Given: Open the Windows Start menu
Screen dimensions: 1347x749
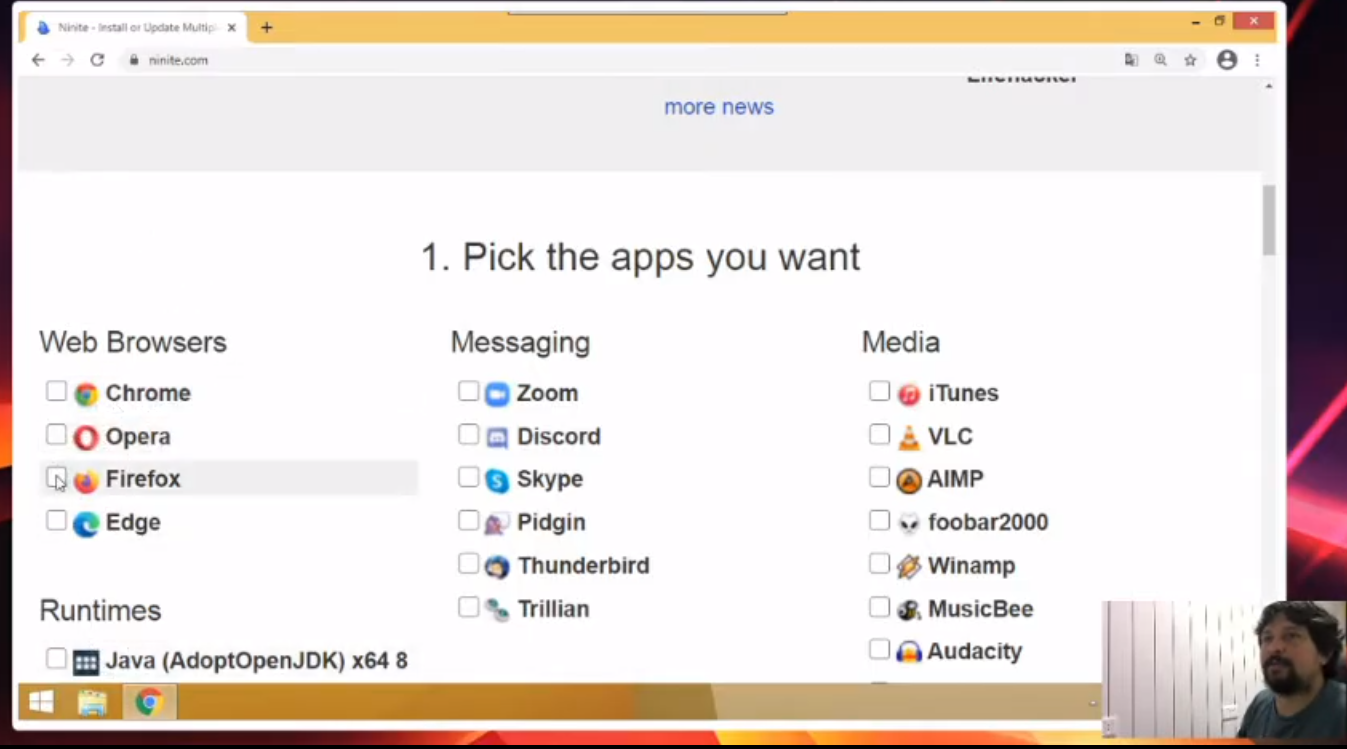Looking at the screenshot, I should click(x=41, y=702).
